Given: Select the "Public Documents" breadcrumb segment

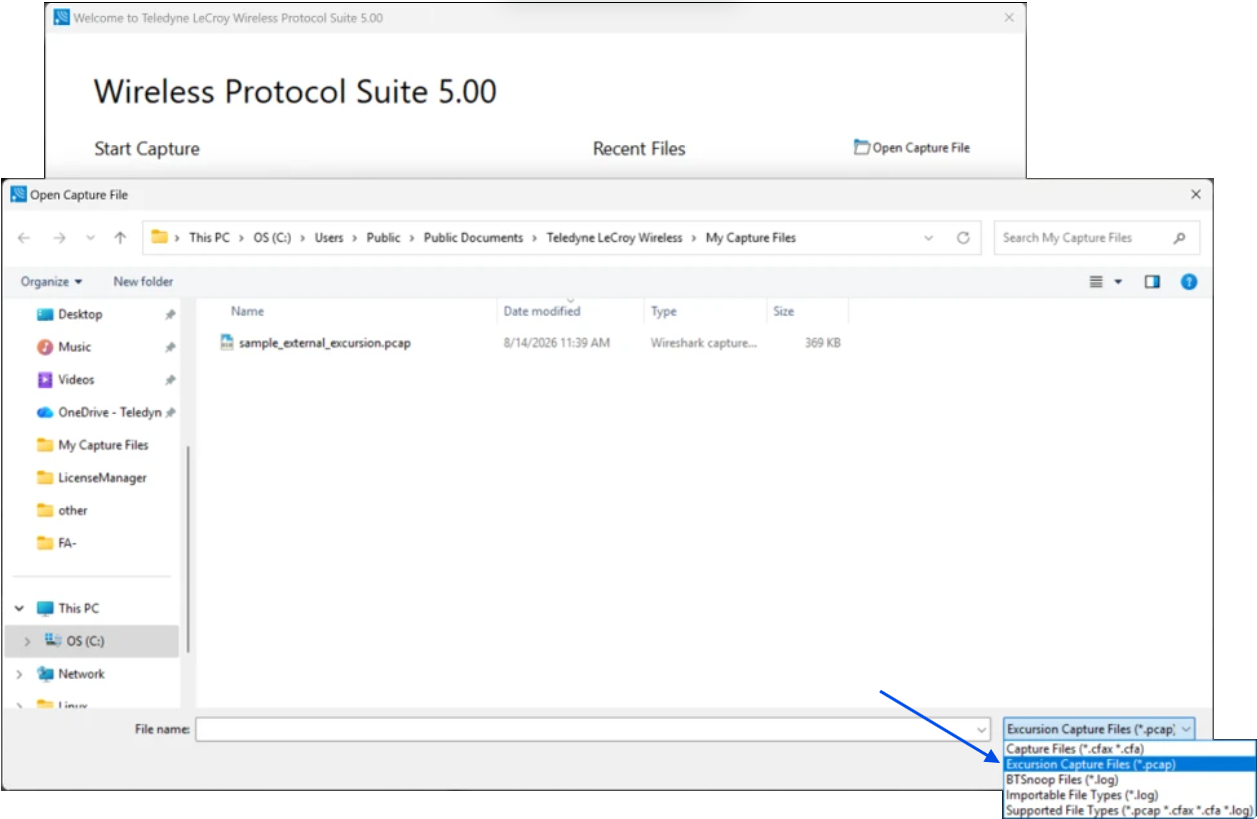Looking at the screenshot, I should coord(473,238).
